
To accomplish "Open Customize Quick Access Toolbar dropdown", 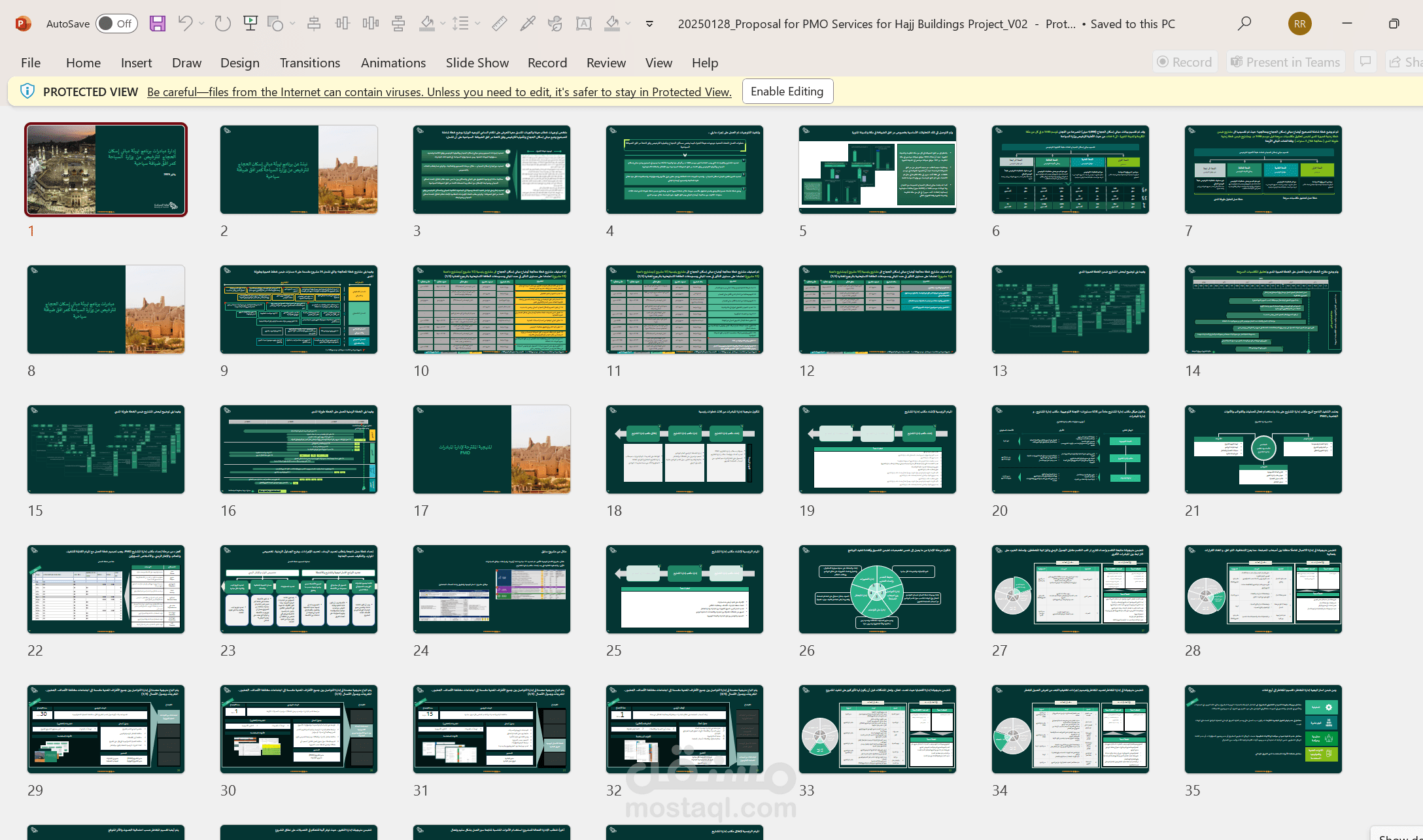I will click(x=649, y=24).
